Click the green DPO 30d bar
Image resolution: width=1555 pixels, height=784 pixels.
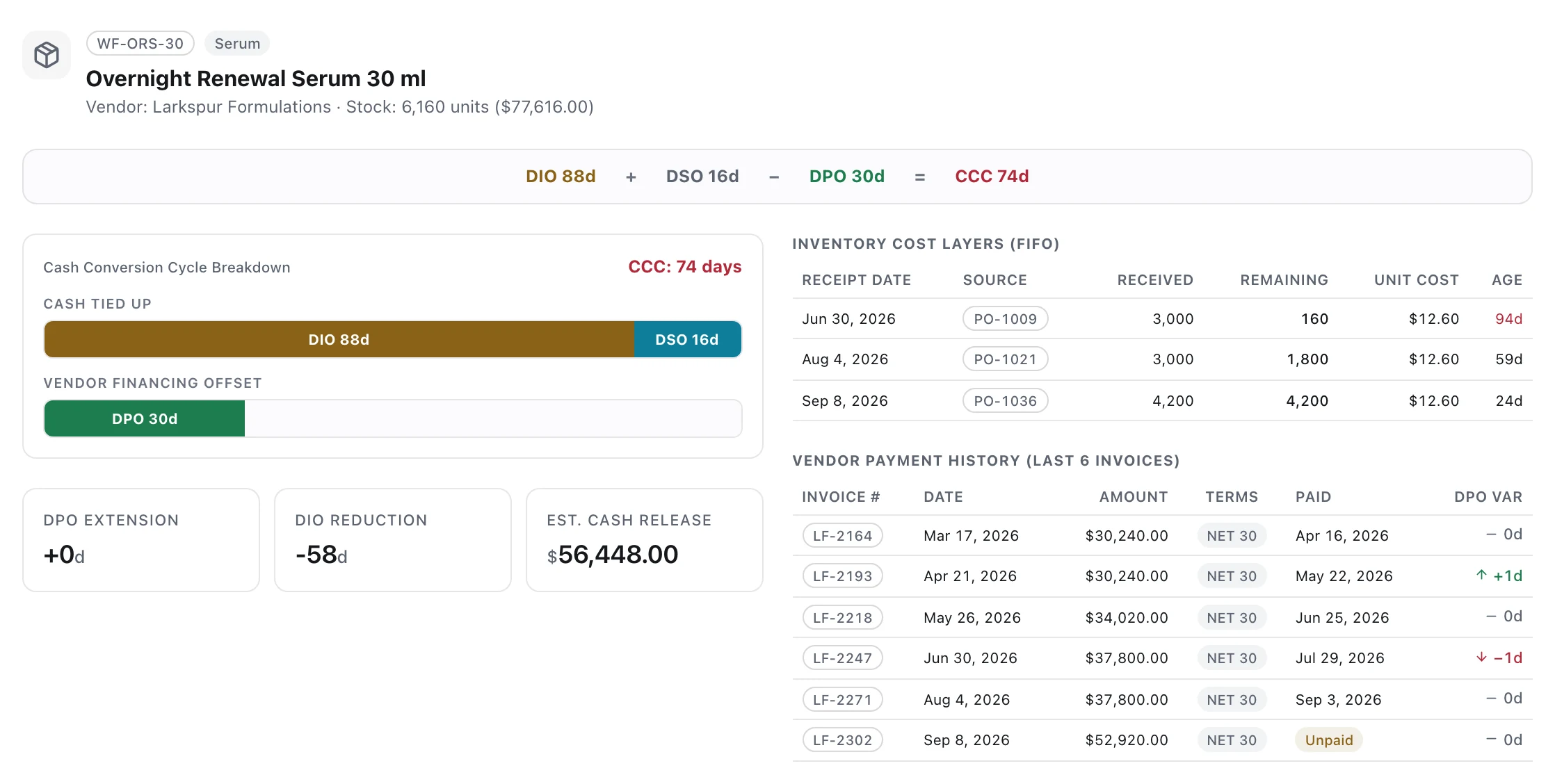point(145,419)
